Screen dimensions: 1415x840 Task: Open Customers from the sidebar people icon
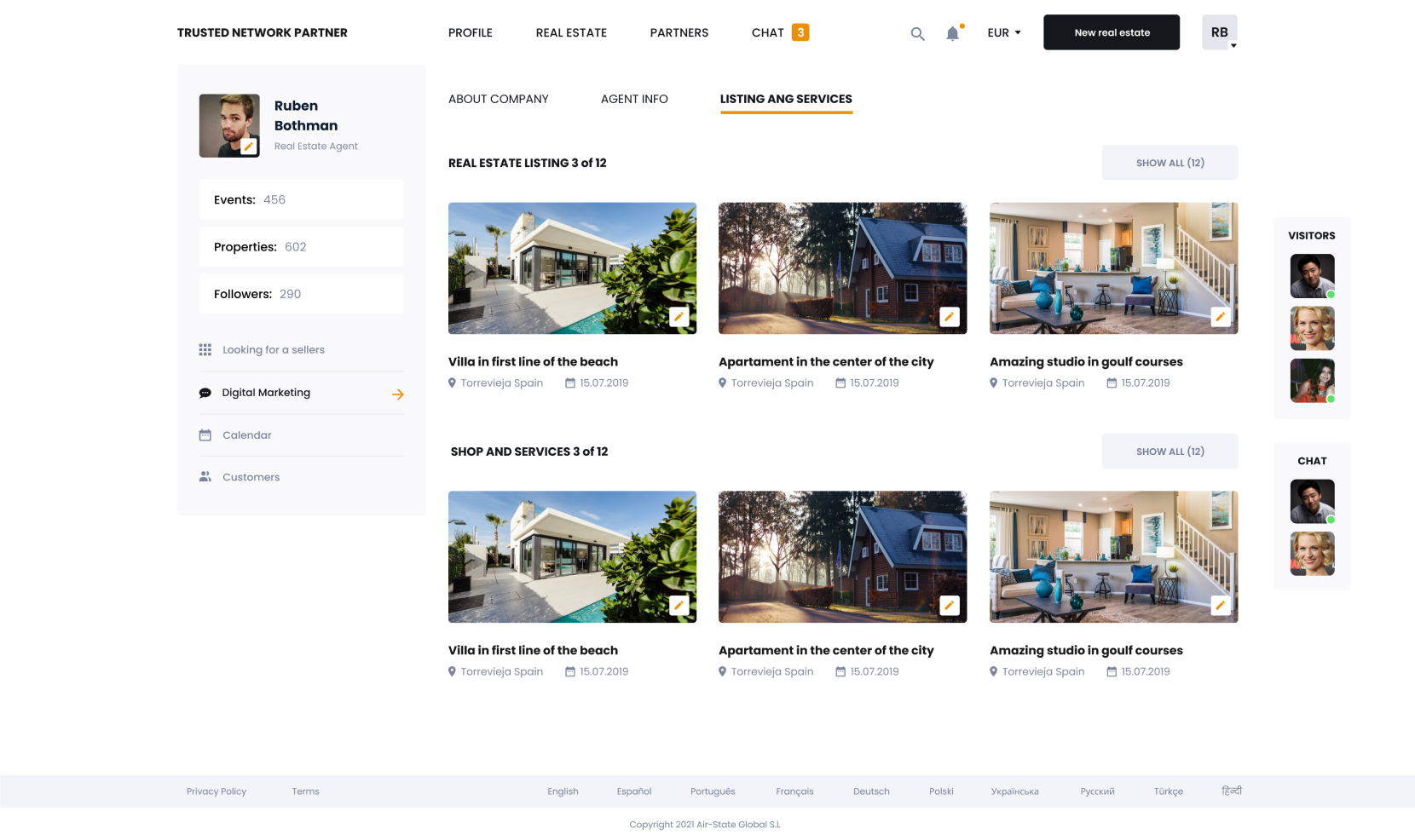click(205, 477)
